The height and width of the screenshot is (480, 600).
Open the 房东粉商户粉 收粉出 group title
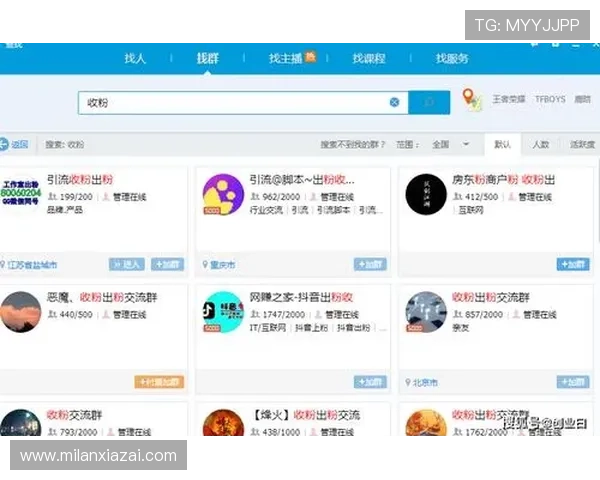(x=504, y=180)
